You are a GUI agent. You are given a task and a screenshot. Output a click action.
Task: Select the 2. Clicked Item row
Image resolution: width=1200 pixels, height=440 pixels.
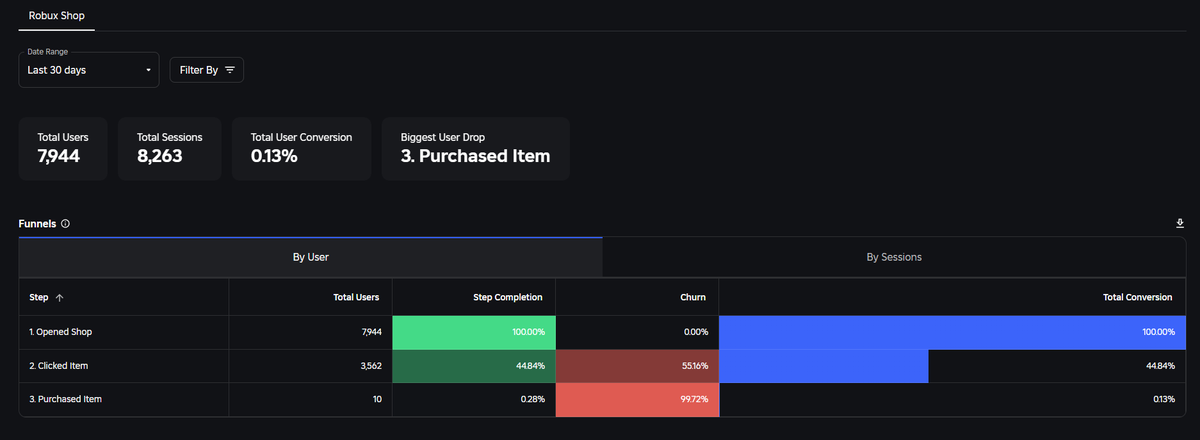point(602,365)
